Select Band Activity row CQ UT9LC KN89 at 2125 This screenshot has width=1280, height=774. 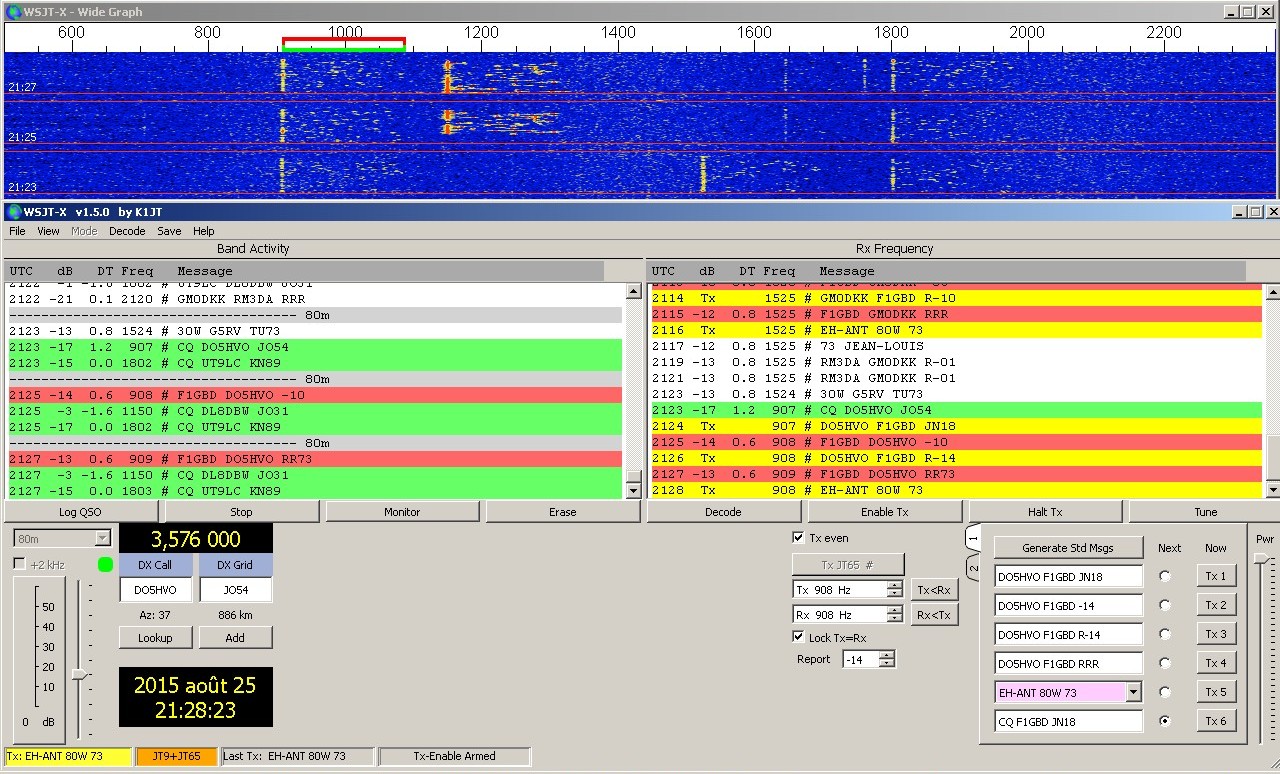click(x=314, y=427)
